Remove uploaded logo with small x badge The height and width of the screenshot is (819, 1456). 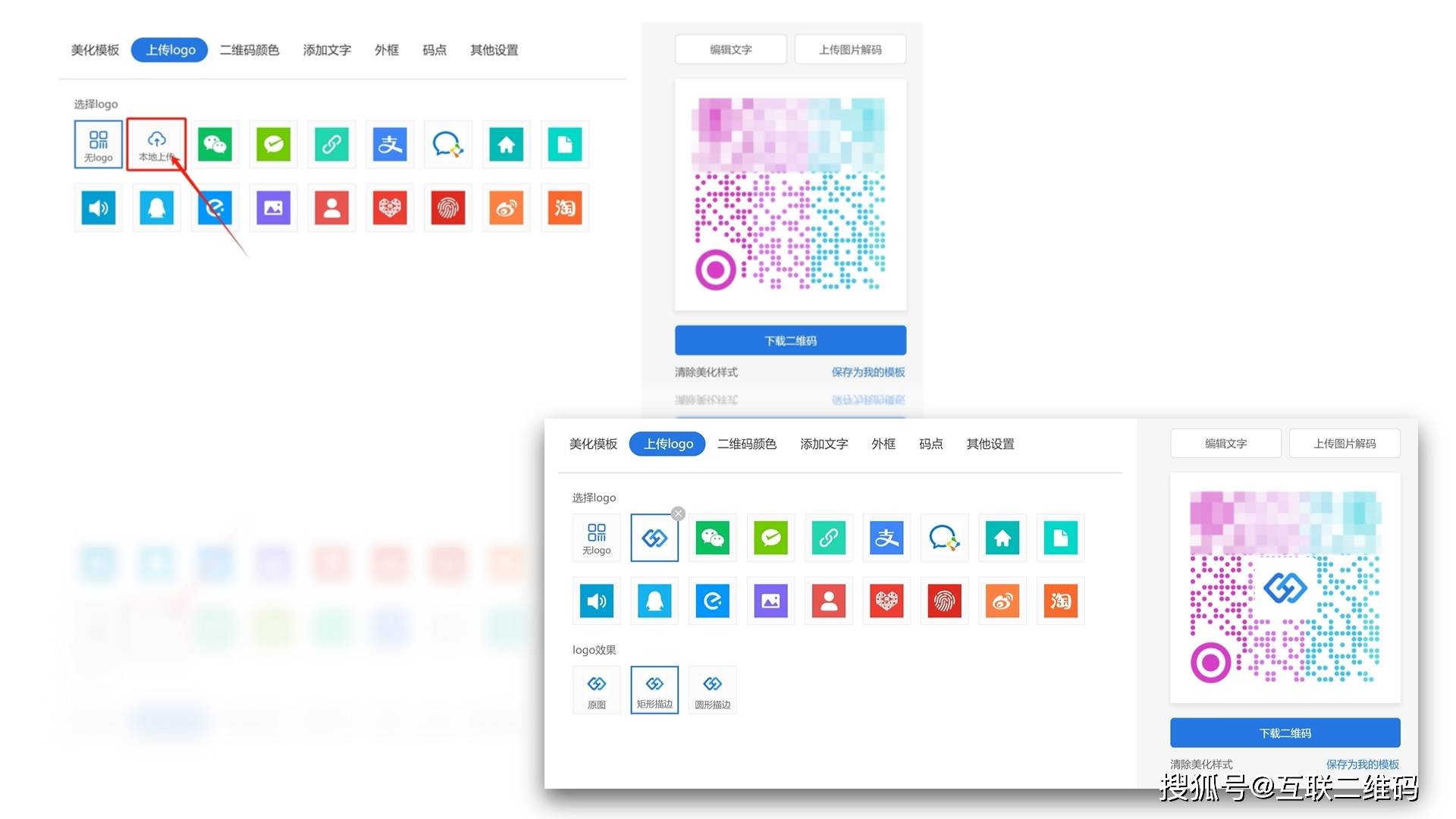678,513
